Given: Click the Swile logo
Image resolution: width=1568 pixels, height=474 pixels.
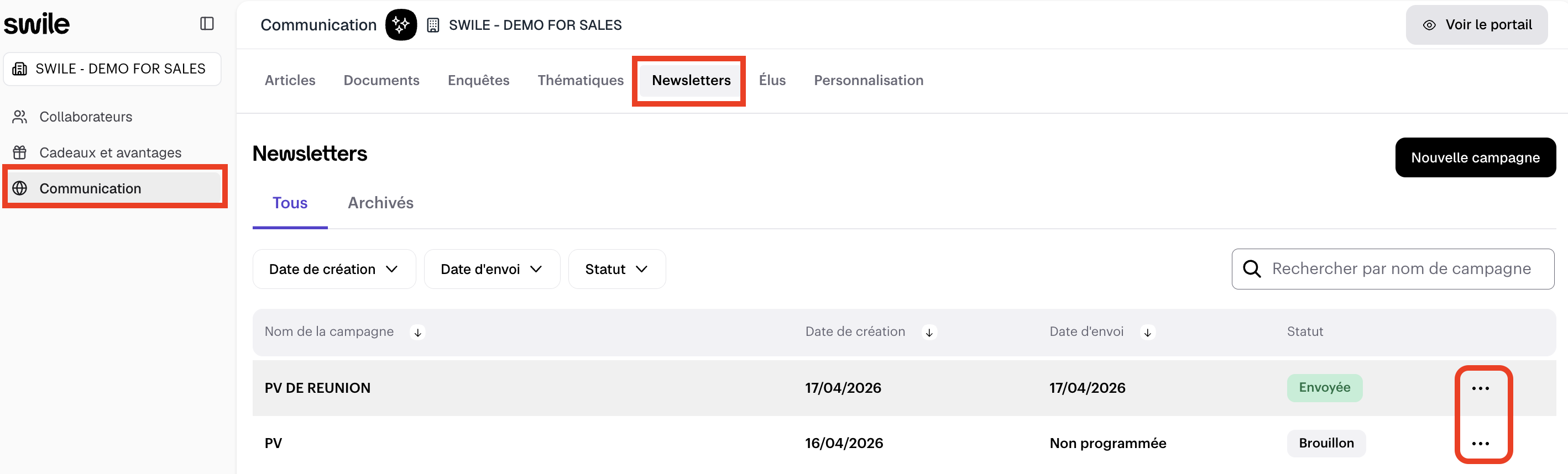Looking at the screenshot, I should 37,24.
